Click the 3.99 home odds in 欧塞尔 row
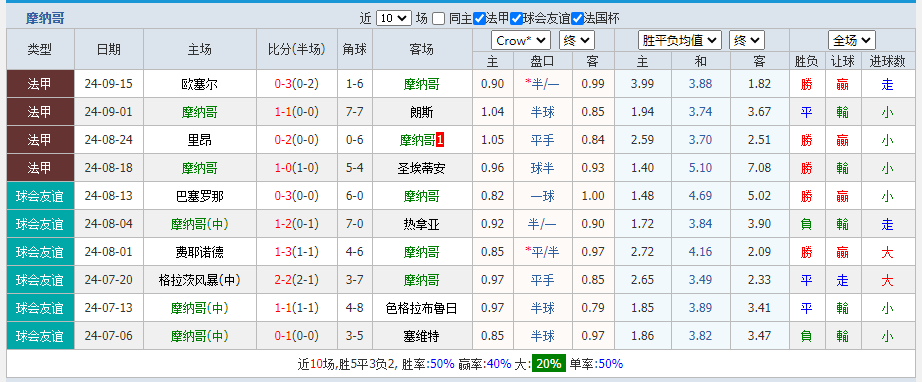The image size is (922, 382). click(642, 84)
